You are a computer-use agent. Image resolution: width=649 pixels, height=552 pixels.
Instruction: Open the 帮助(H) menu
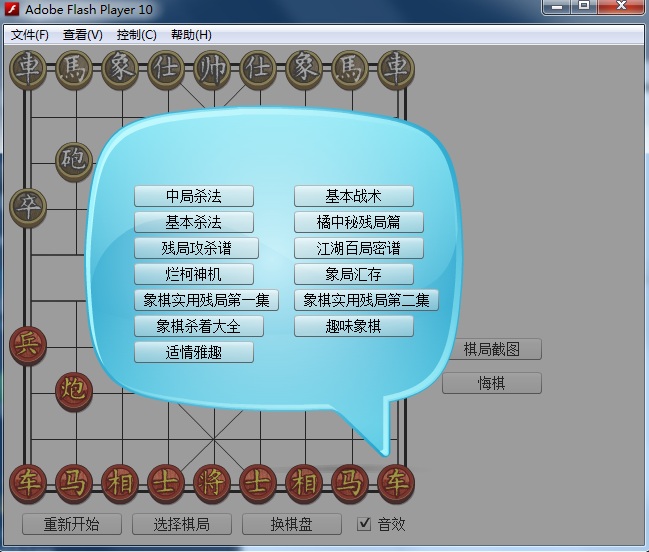click(191, 35)
